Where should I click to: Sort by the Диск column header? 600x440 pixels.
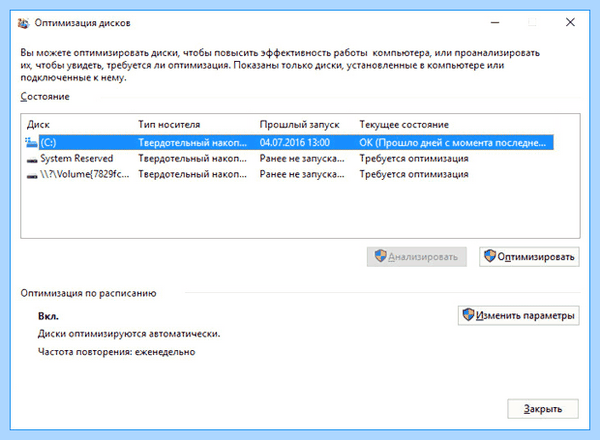tap(38, 125)
